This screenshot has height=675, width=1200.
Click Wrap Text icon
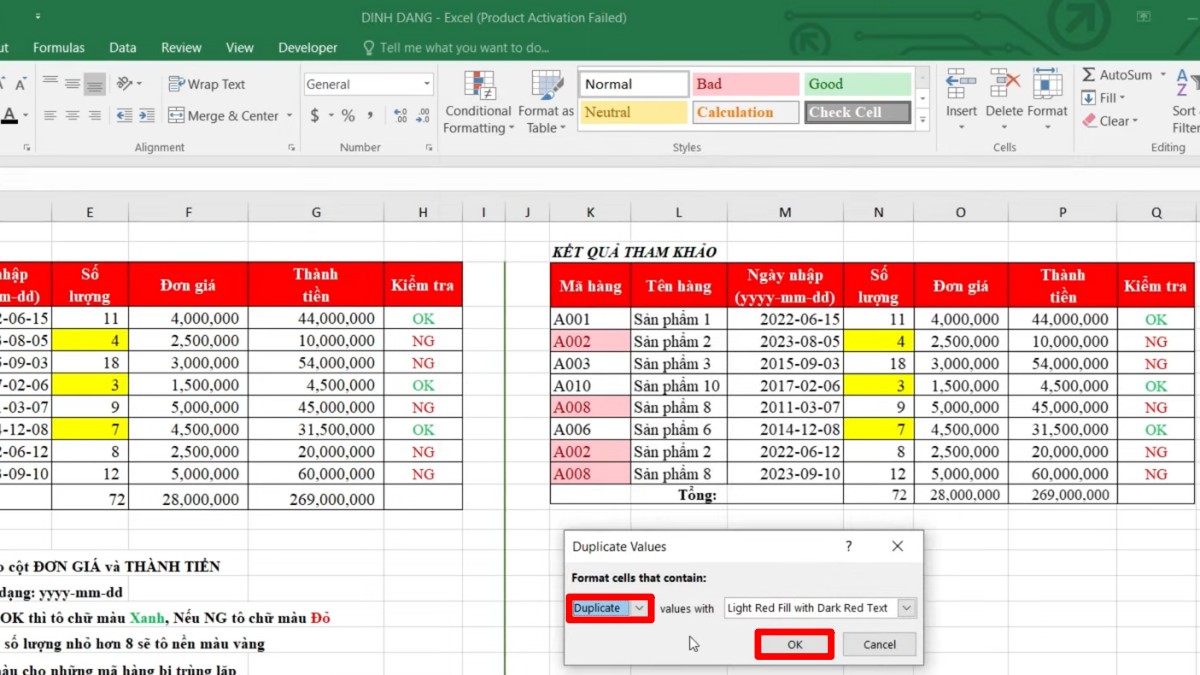(176, 84)
